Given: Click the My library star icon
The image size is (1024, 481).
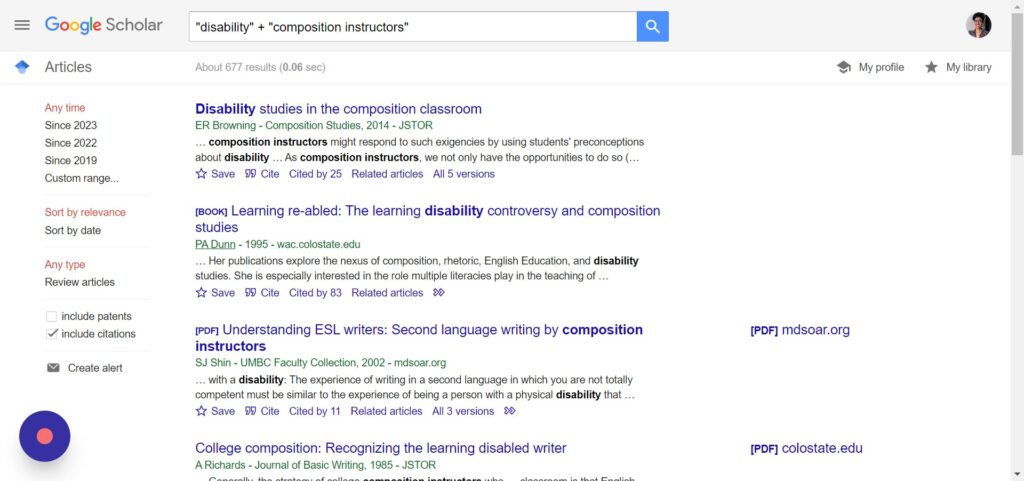Looking at the screenshot, I should click(x=931, y=67).
